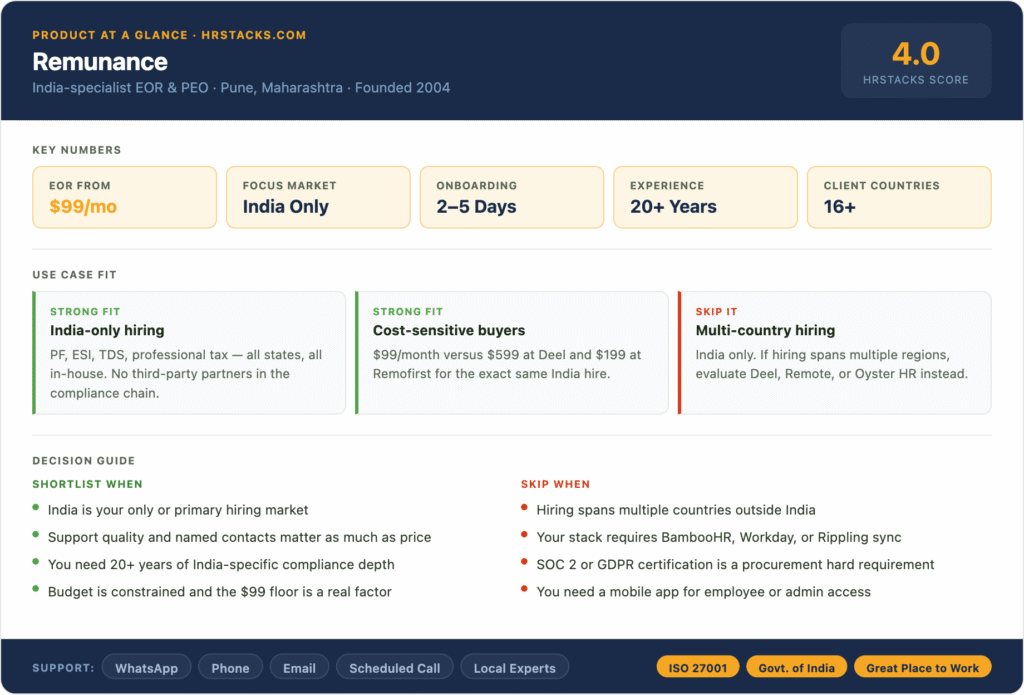Click the 'PF, ESI, TDS, professional tax' description

[186, 374]
